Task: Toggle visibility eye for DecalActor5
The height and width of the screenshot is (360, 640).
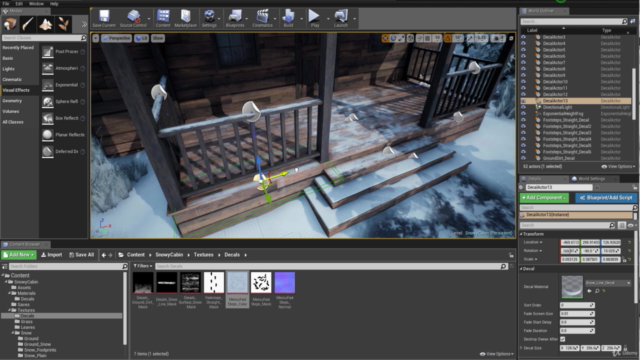Action: pyautogui.click(x=523, y=50)
